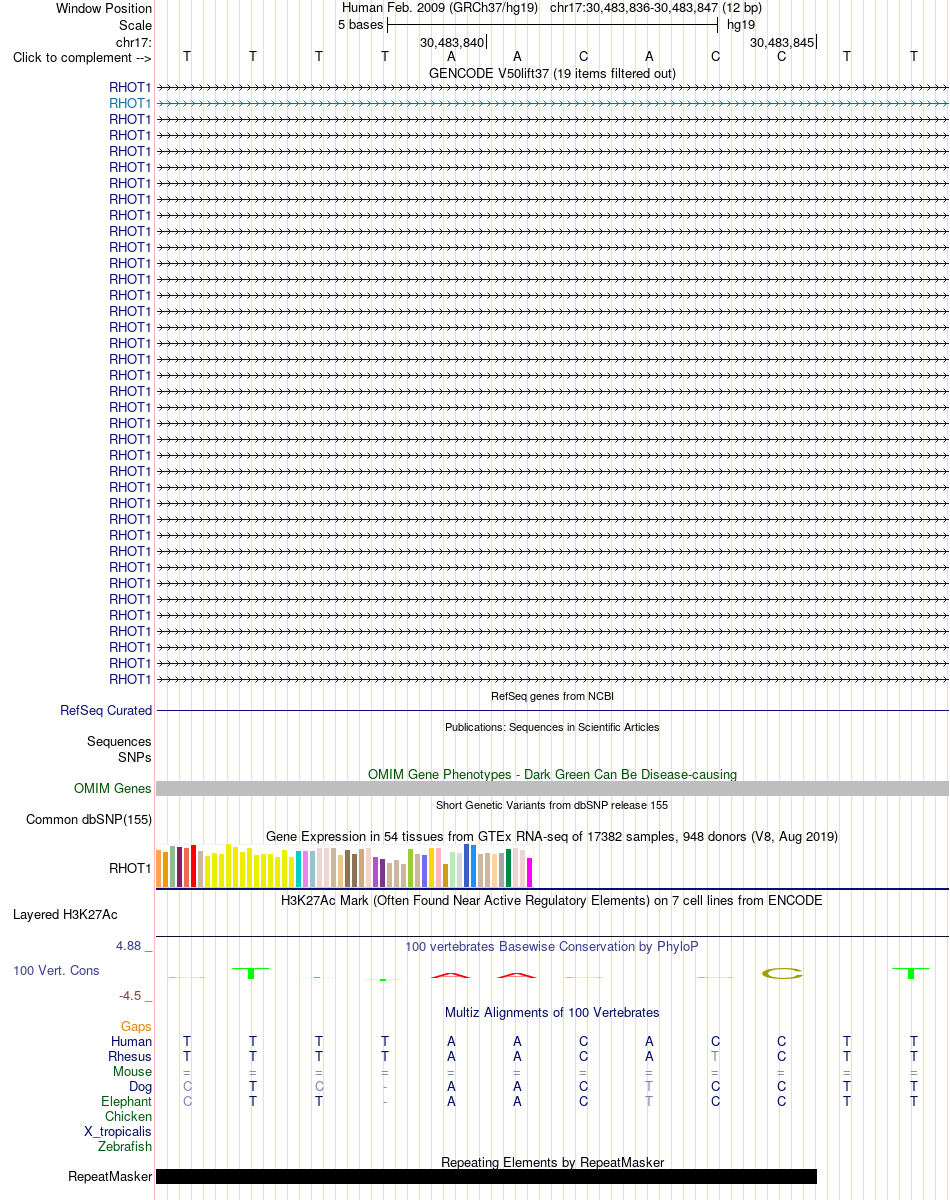The width and height of the screenshot is (950, 1200).
Task: Click the Sequences track label
Action: 119,742
